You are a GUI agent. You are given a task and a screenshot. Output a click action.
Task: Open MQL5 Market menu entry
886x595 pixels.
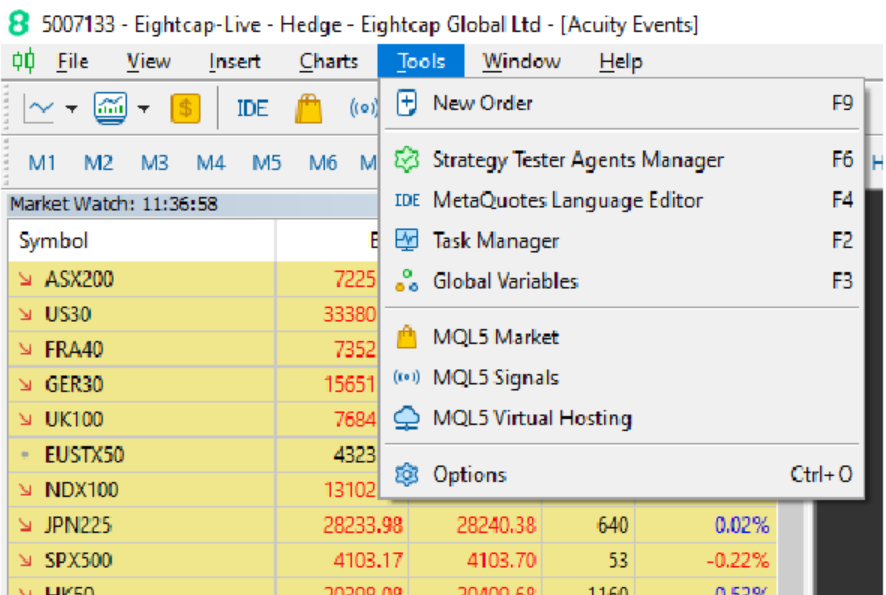coord(624,337)
